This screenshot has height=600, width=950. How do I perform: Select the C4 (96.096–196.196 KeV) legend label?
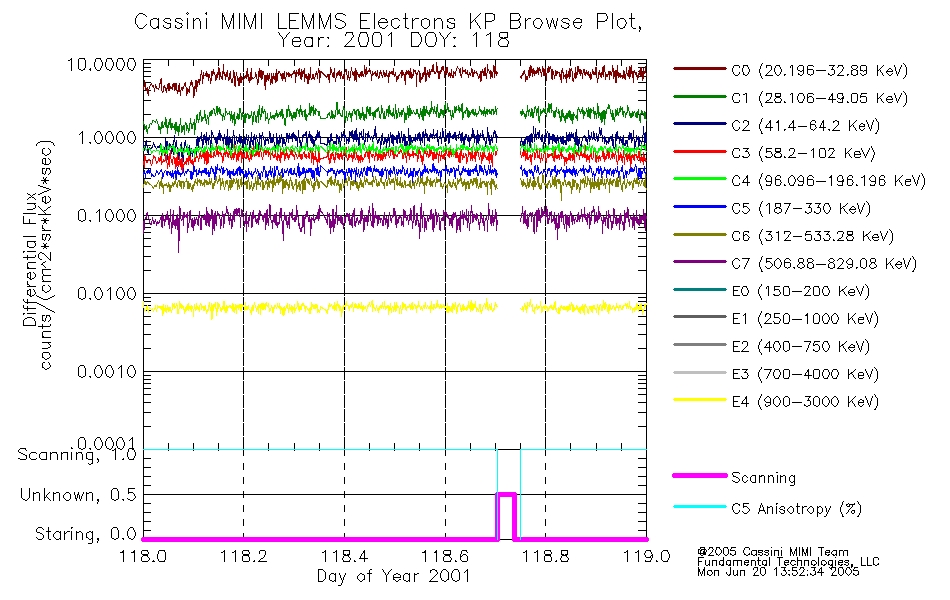(828, 181)
